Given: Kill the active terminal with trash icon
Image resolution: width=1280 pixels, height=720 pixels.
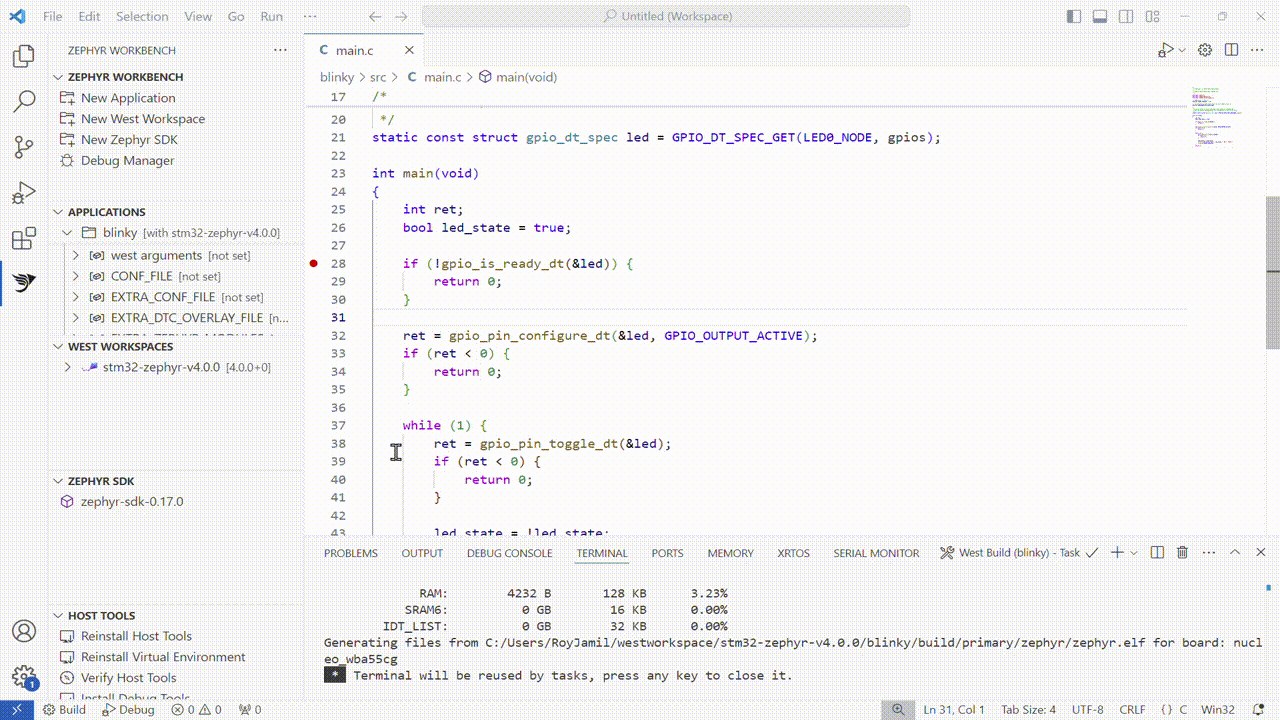Looking at the screenshot, I should [x=1182, y=551].
